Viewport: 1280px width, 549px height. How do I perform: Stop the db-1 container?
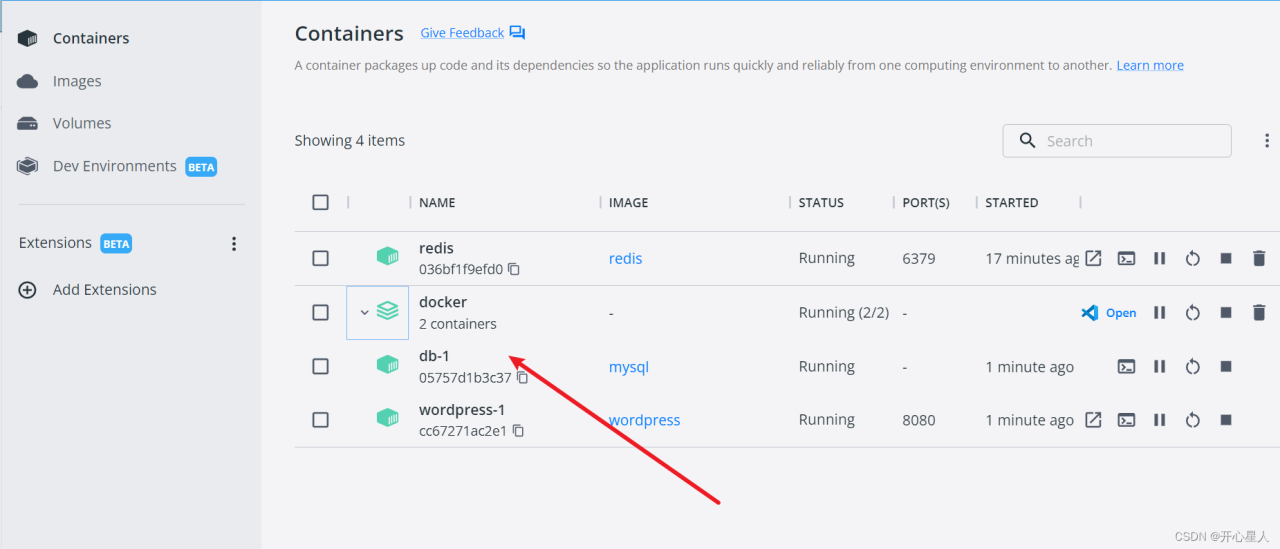(x=1226, y=367)
